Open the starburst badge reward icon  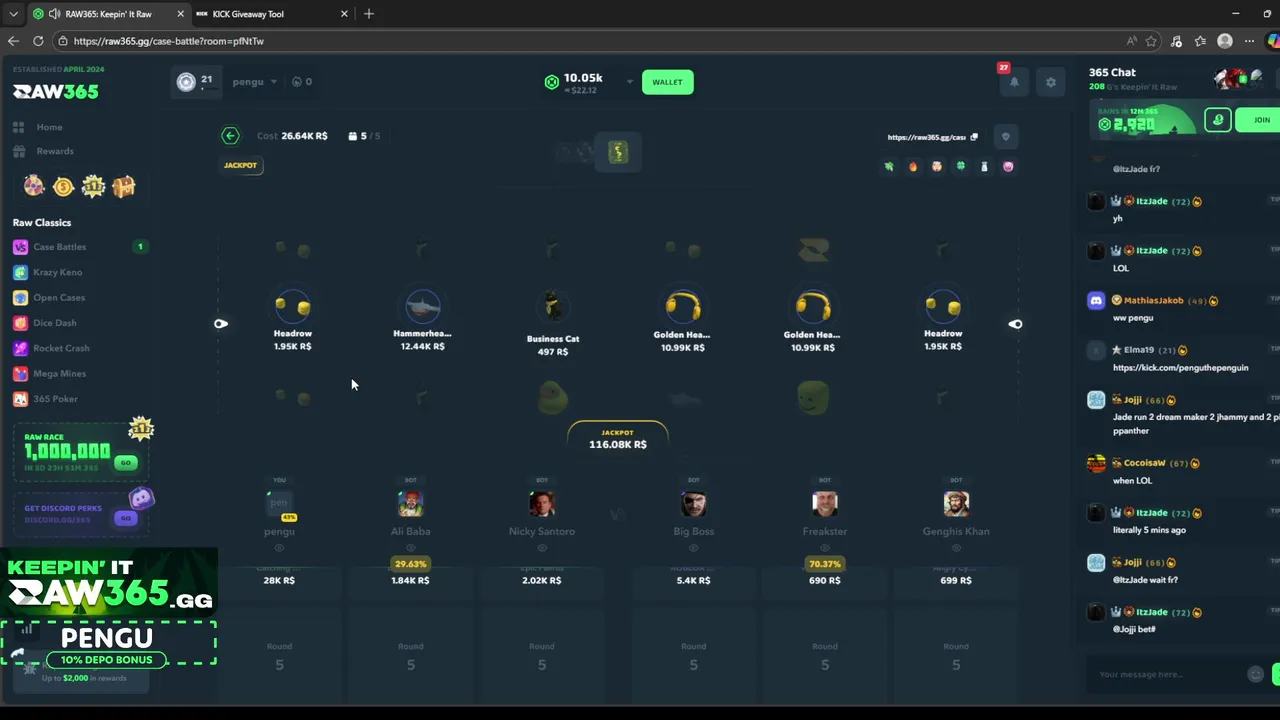pos(93,186)
